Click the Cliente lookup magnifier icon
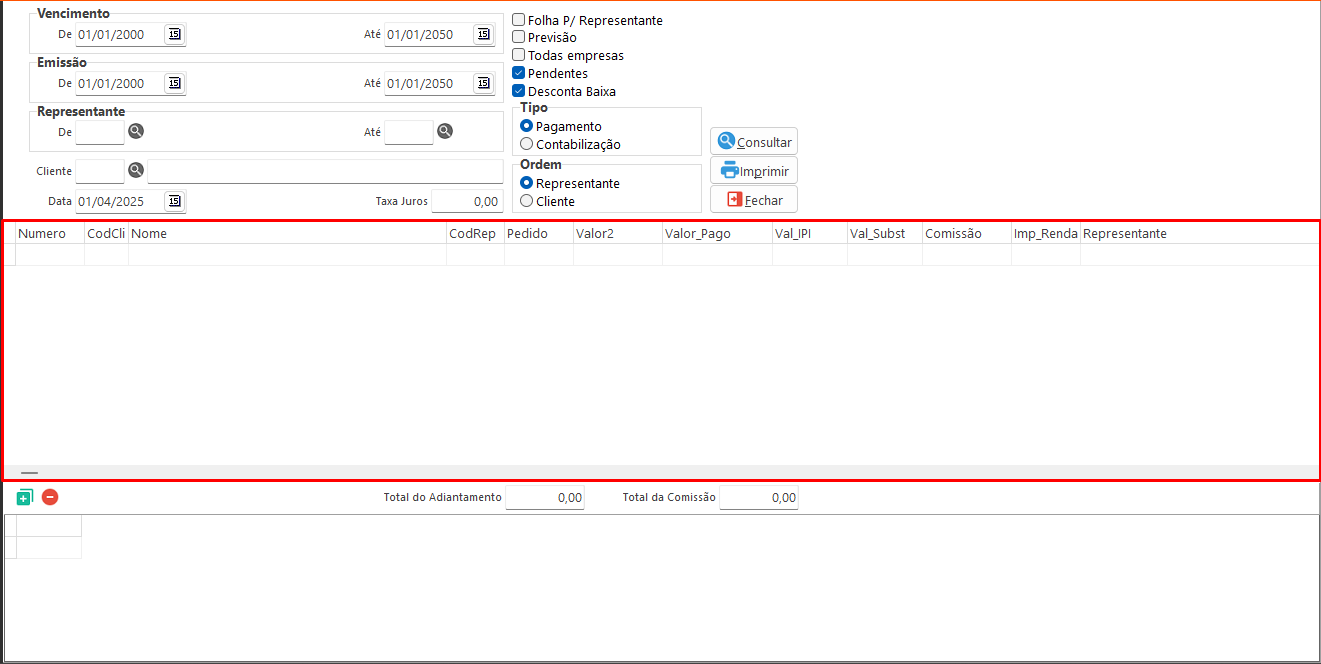1321x664 pixels. point(136,171)
